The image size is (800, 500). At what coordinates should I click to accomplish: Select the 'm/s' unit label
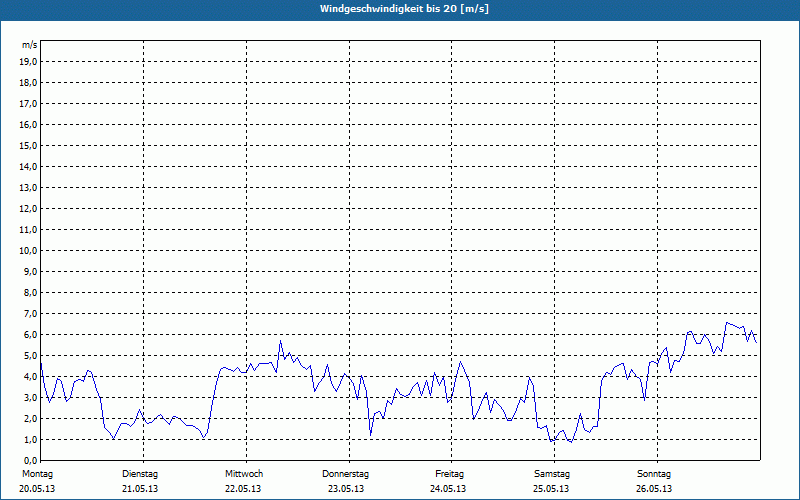30,45
